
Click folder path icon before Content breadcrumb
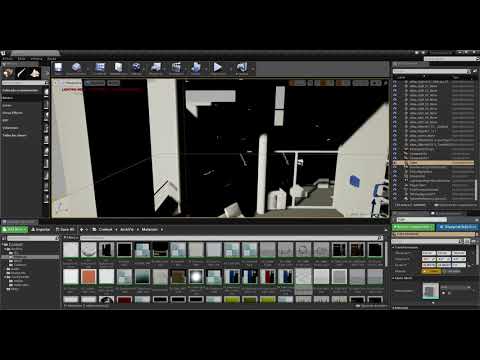coord(95,230)
